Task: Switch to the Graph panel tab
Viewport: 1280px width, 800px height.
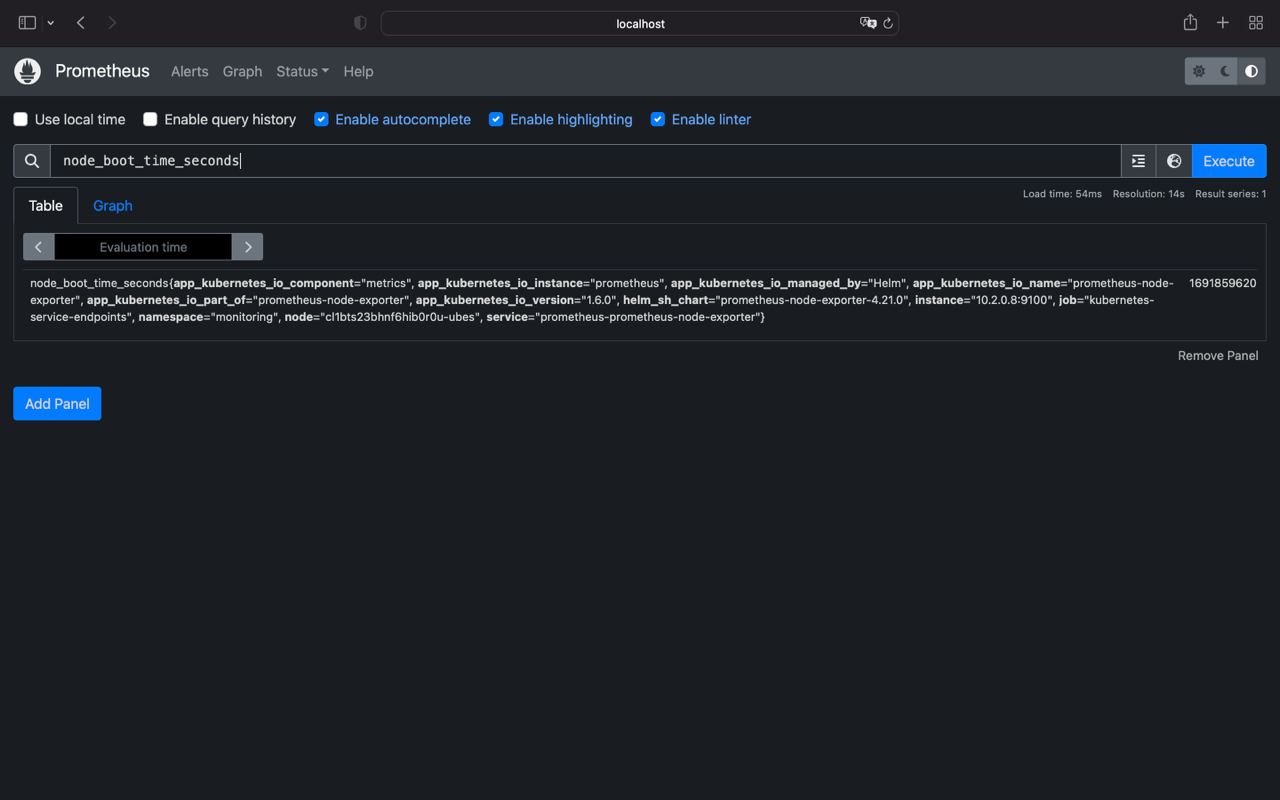Action: (x=113, y=205)
